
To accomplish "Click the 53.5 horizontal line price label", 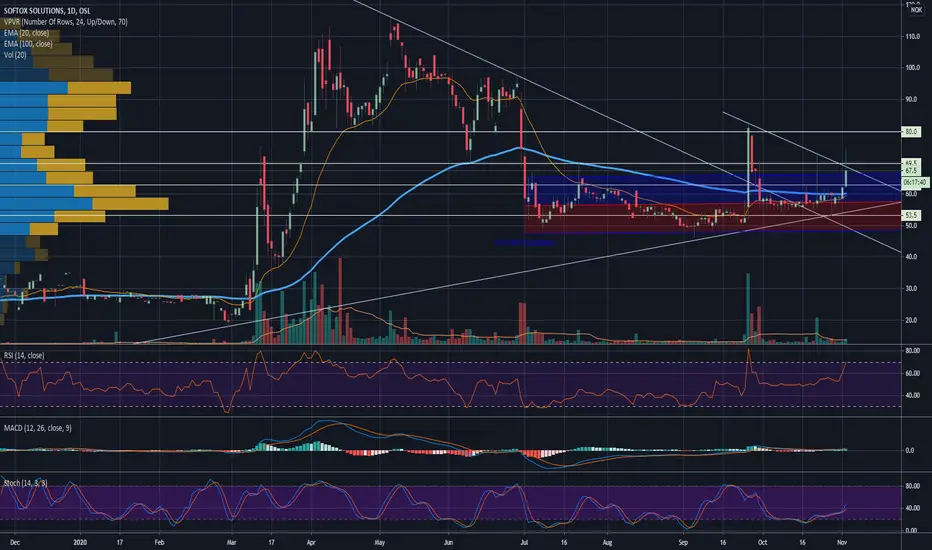I will point(911,215).
